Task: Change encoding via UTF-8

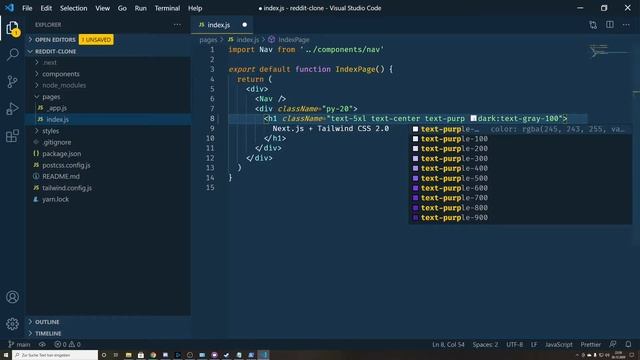Action: (x=514, y=344)
